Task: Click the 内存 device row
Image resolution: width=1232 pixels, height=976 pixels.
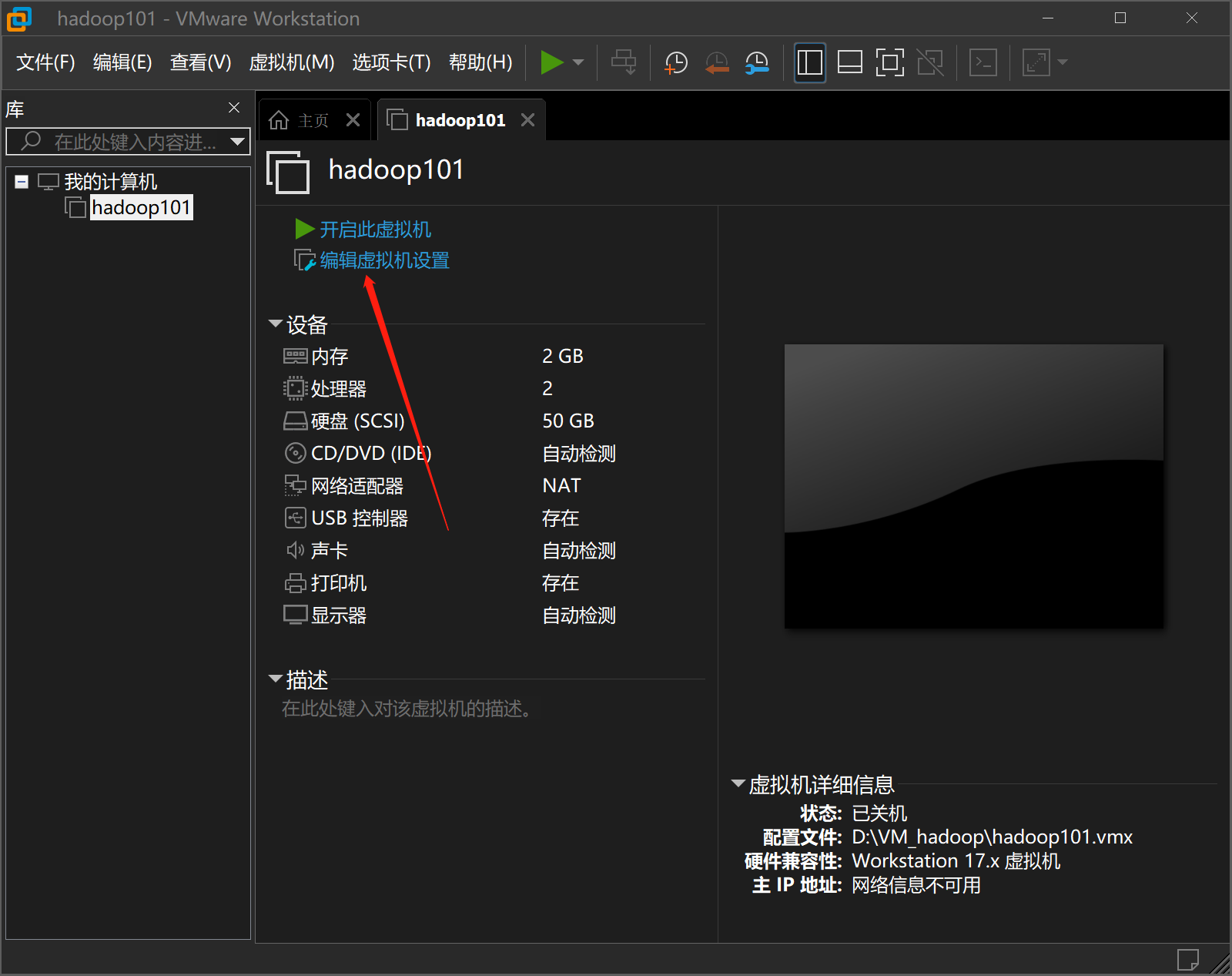Action: point(493,357)
